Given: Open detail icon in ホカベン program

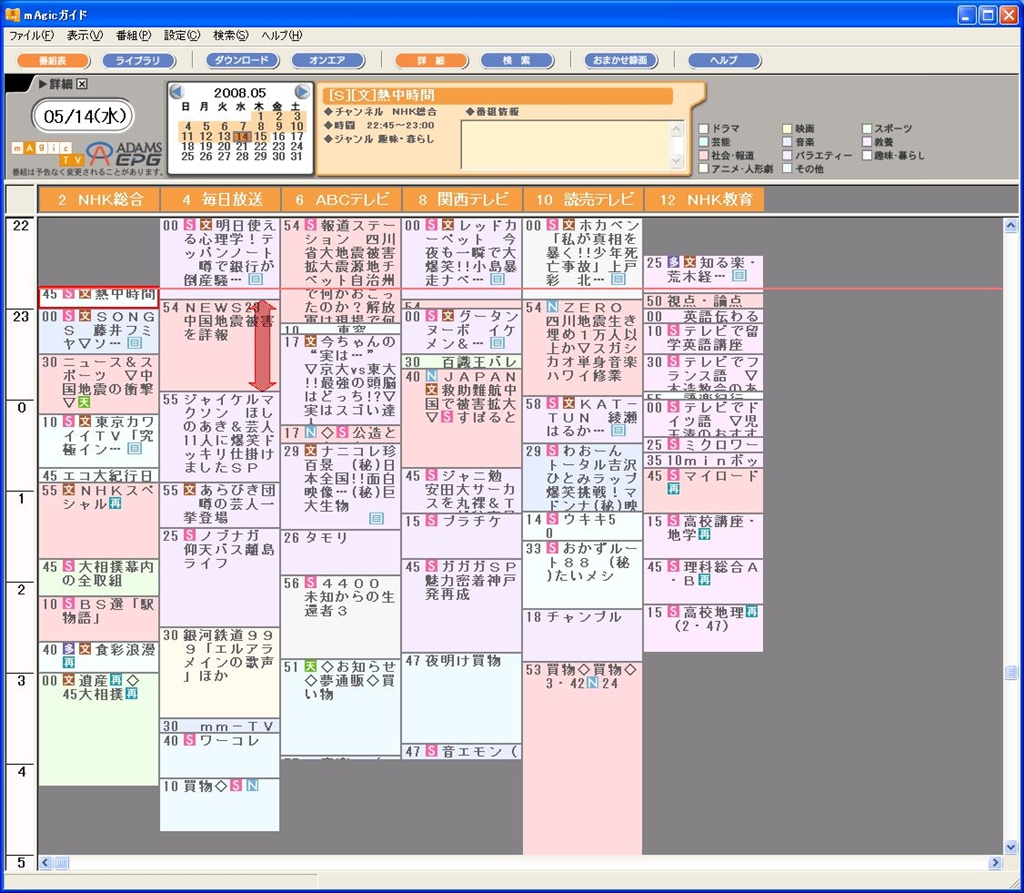Looking at the screenshot, I should point(618,280).
